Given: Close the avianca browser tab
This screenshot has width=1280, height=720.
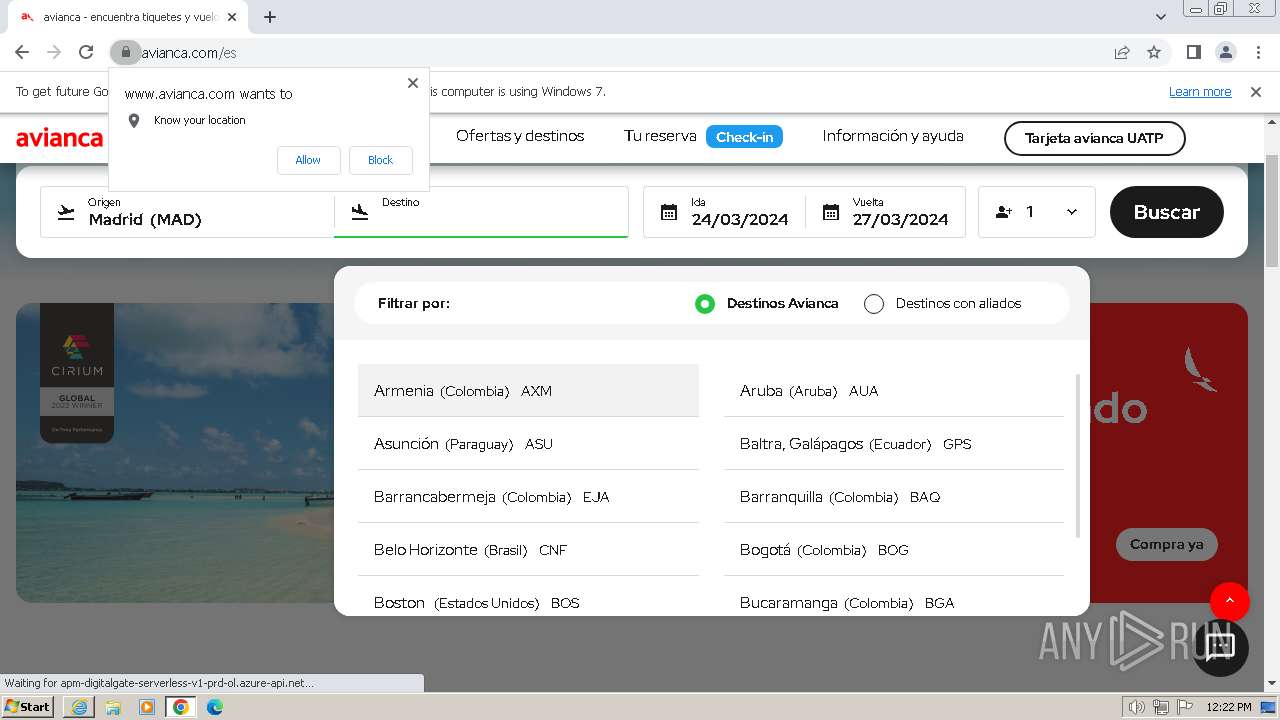Looking at the screenshot, I should (x=232, y=17).
